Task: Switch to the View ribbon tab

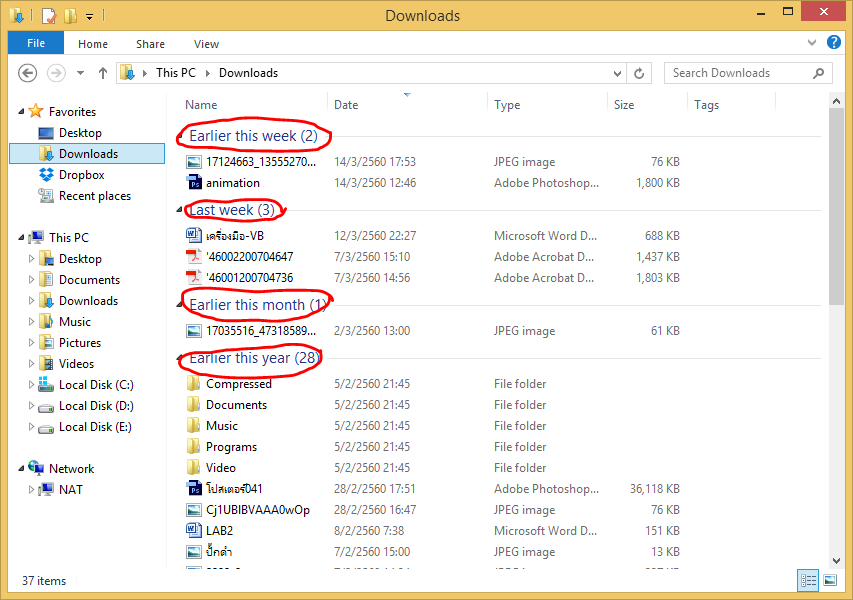Action: pyautogui.click(x=206, y=44)
